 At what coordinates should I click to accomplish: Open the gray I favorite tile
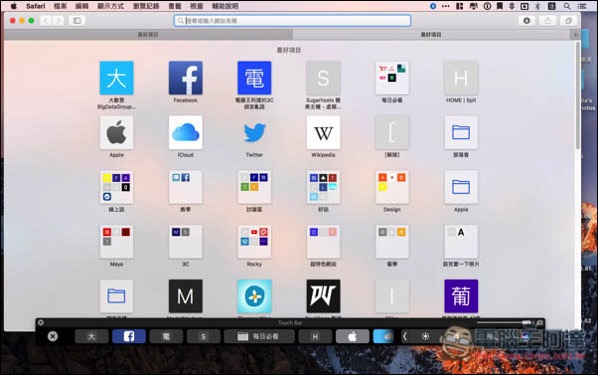tap(392, 296)
